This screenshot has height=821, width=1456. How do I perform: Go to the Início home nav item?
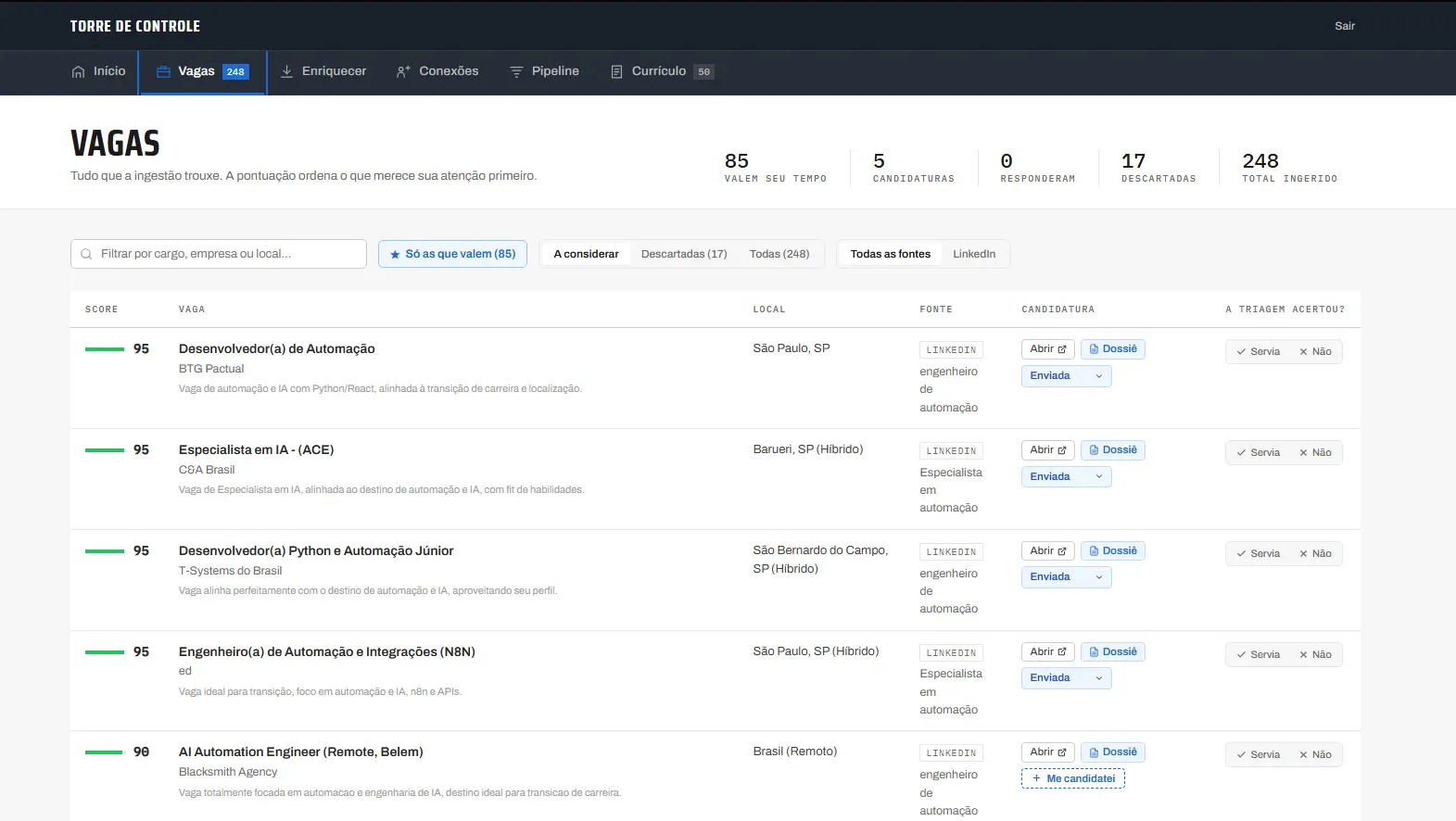coord(98,71)
